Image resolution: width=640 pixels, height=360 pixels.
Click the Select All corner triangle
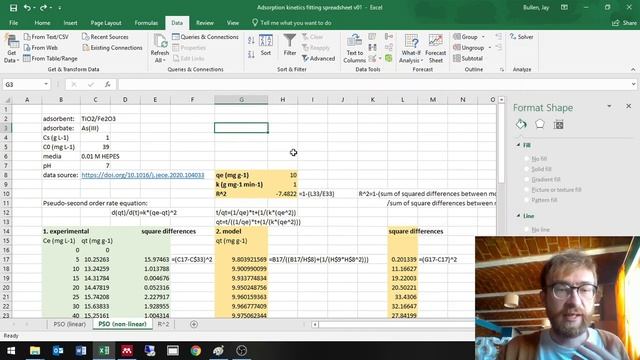pos(7,100)
